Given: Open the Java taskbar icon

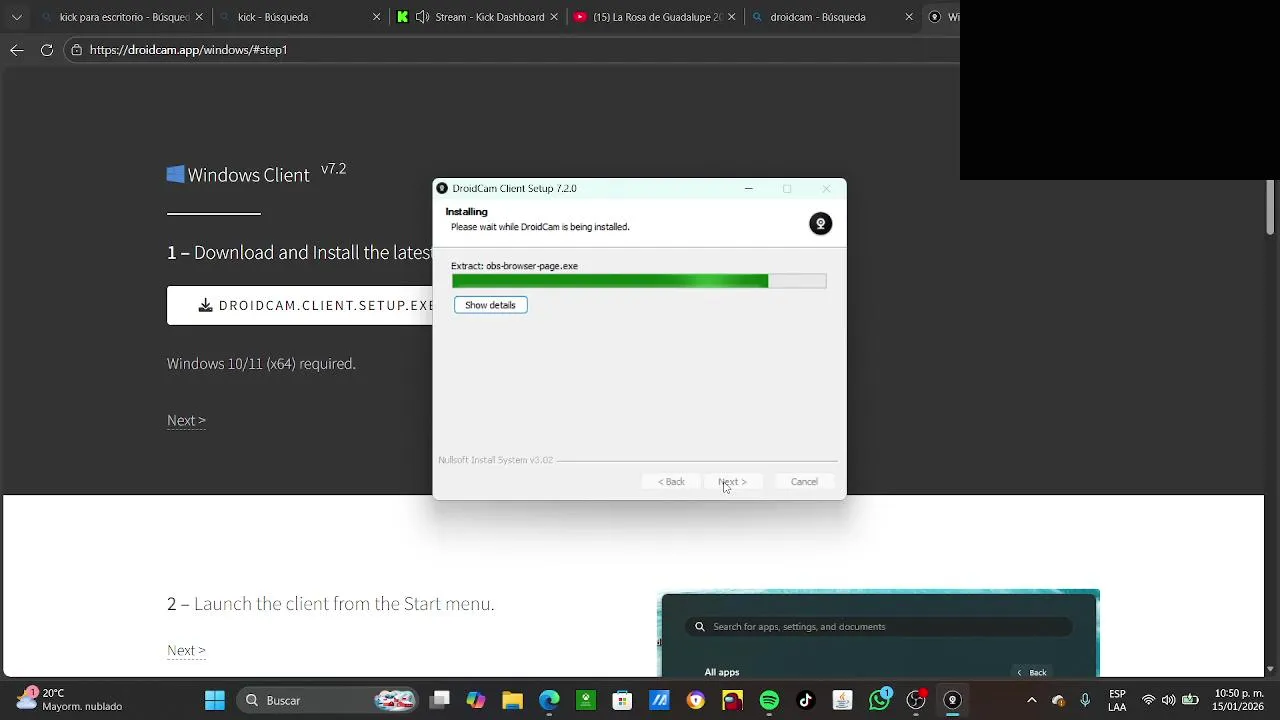Looking at the screenshot, I should 842,700.
